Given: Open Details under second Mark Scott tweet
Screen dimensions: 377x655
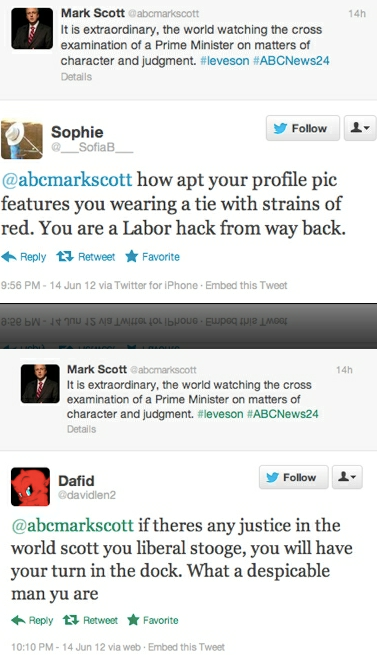Looking at the screenshot, I should point(82,429).
